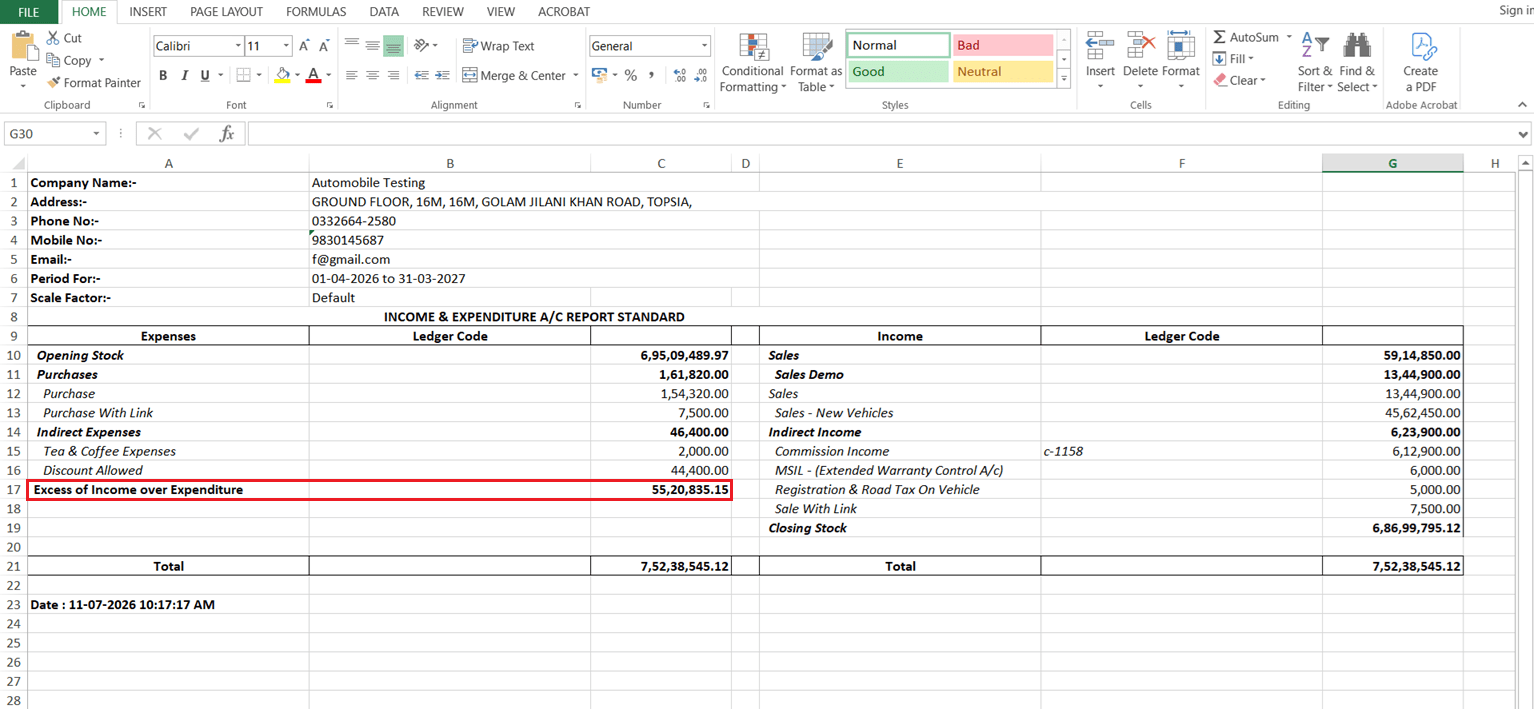The width and height of the screenshot is (1534, 709).
Task: Select column G header
Action: pos(1392,163)
